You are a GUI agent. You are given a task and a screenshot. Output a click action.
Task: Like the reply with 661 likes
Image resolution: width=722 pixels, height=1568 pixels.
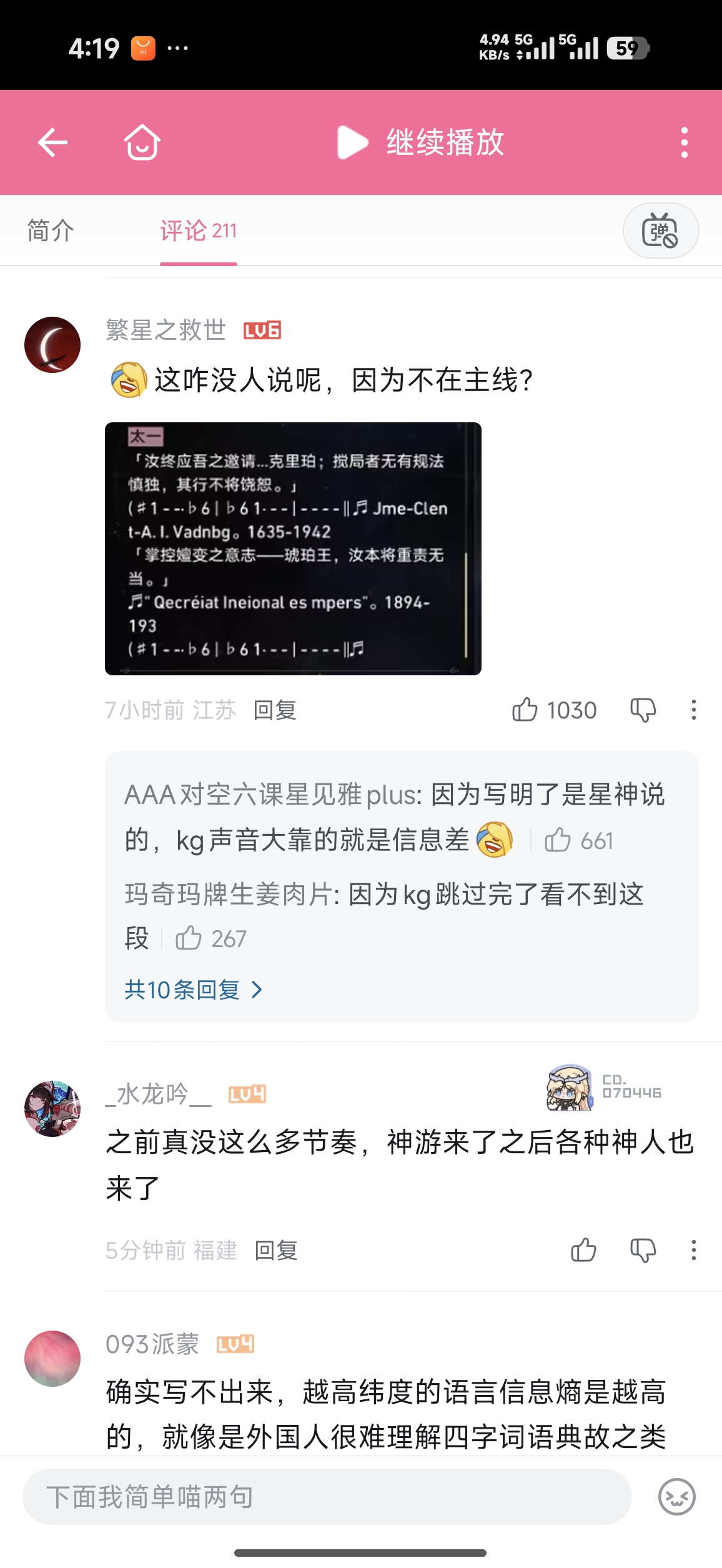(x=578, y=840)
